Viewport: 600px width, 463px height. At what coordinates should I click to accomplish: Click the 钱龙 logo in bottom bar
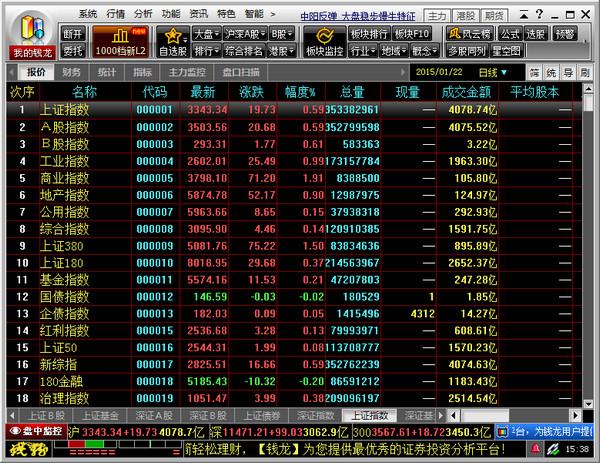point(29,449)
